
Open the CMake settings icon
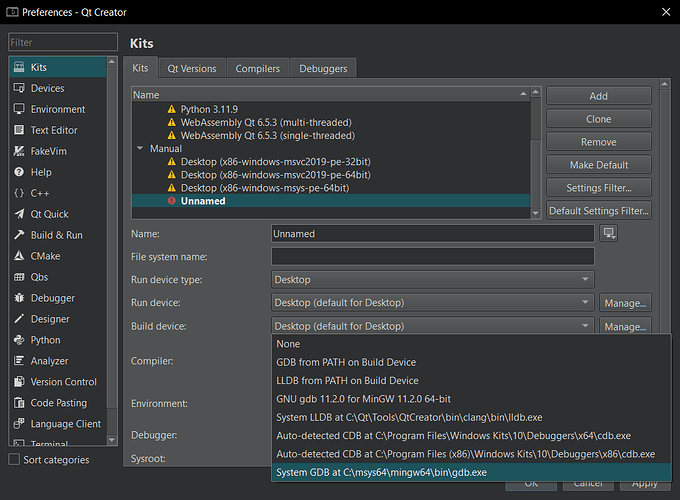pos(20,256)
